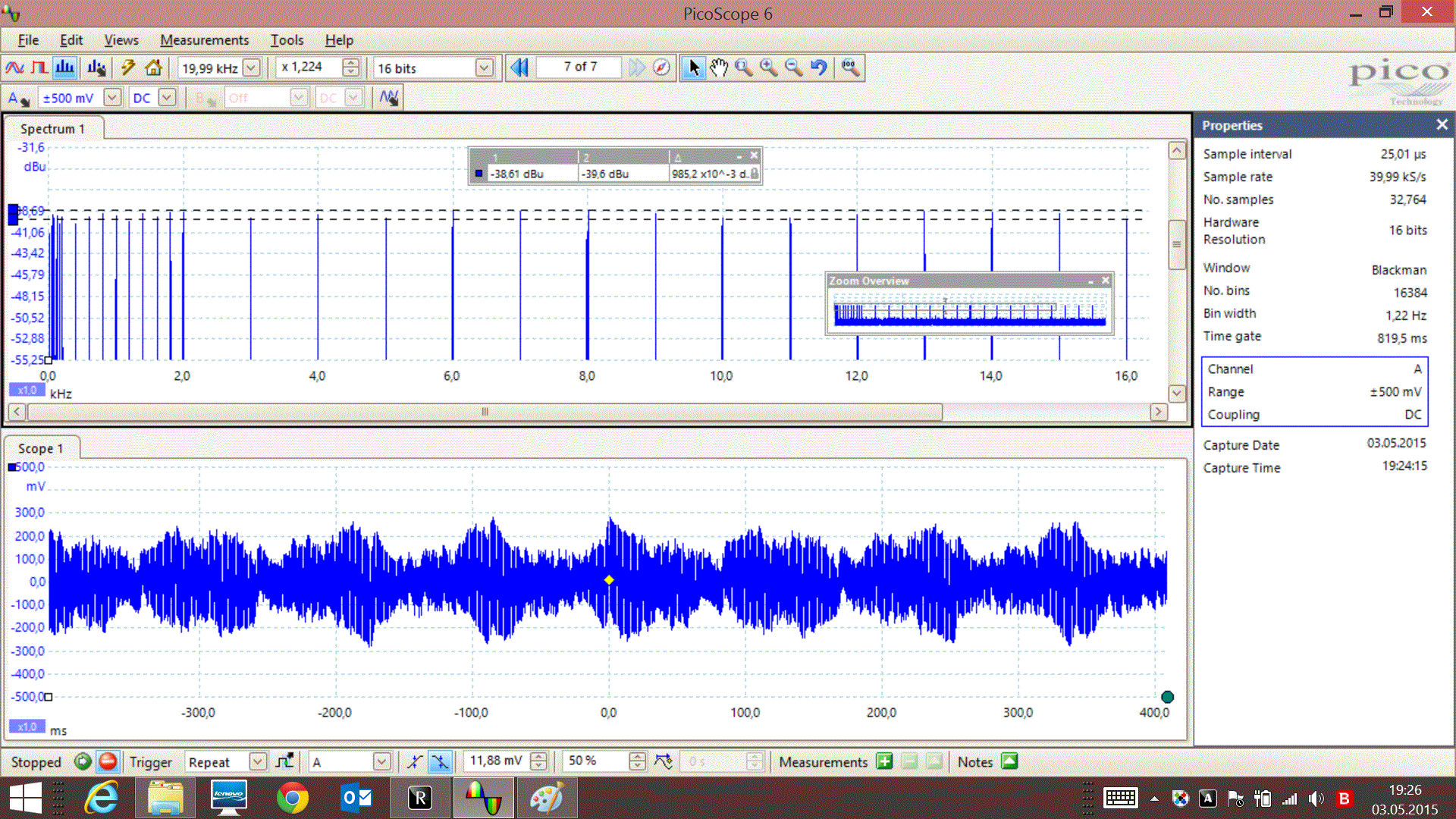
Task: Select rising edge trigger icon
Action: point(415,761)
